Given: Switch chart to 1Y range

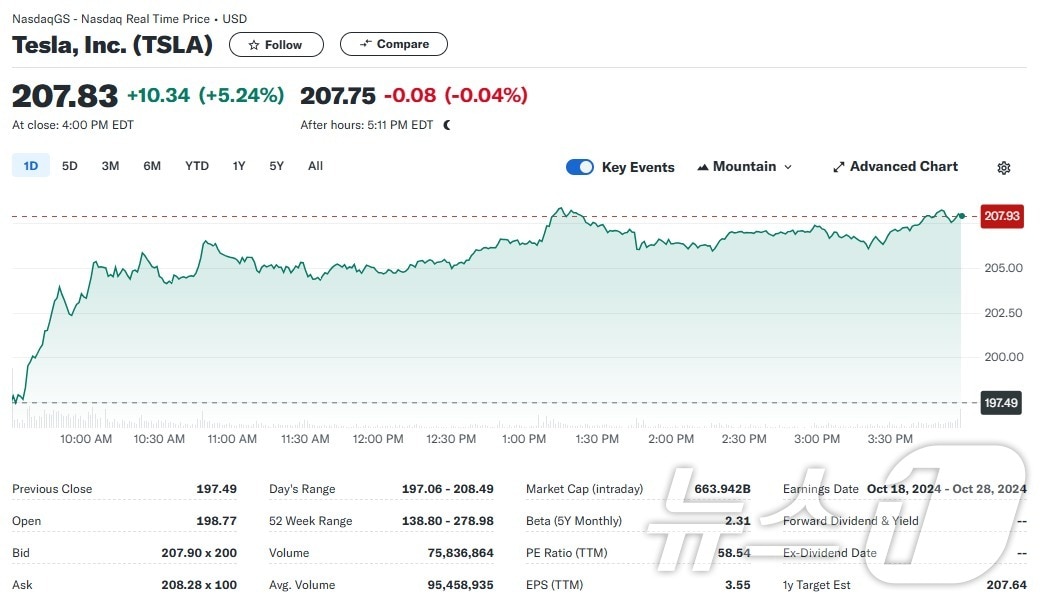Looking at the screenshot, I should pos(239,166).
